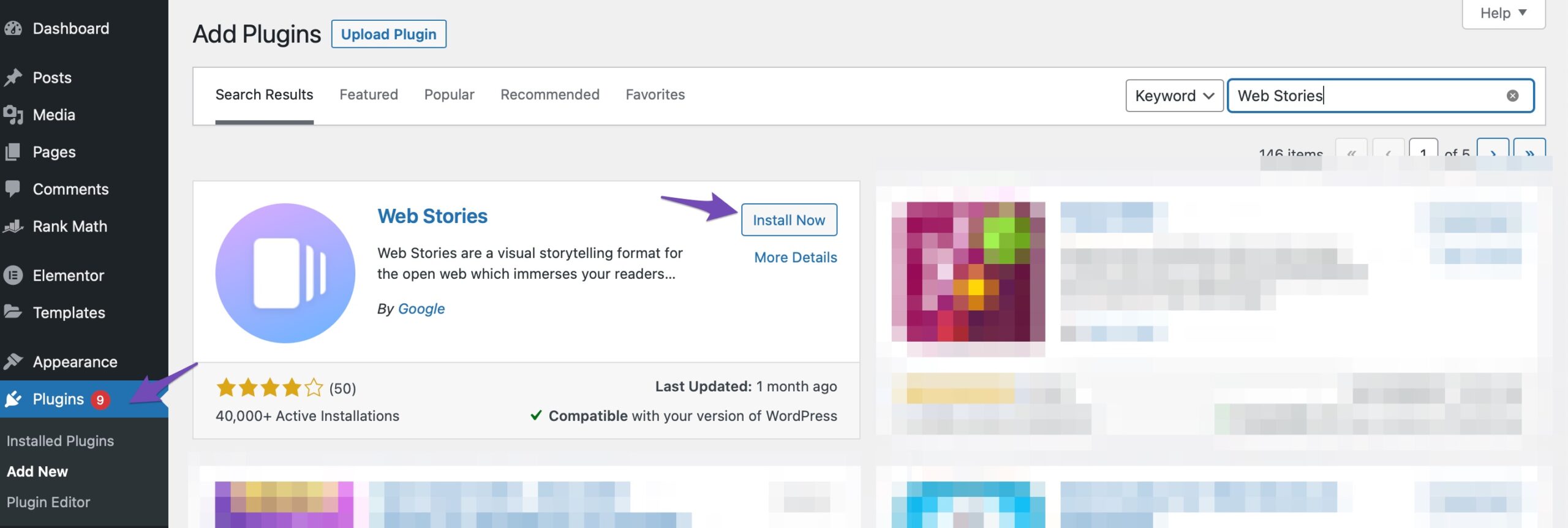Click the Web Stories plugin logo
Screen dimensions: 1568x528
coord(285,273)
